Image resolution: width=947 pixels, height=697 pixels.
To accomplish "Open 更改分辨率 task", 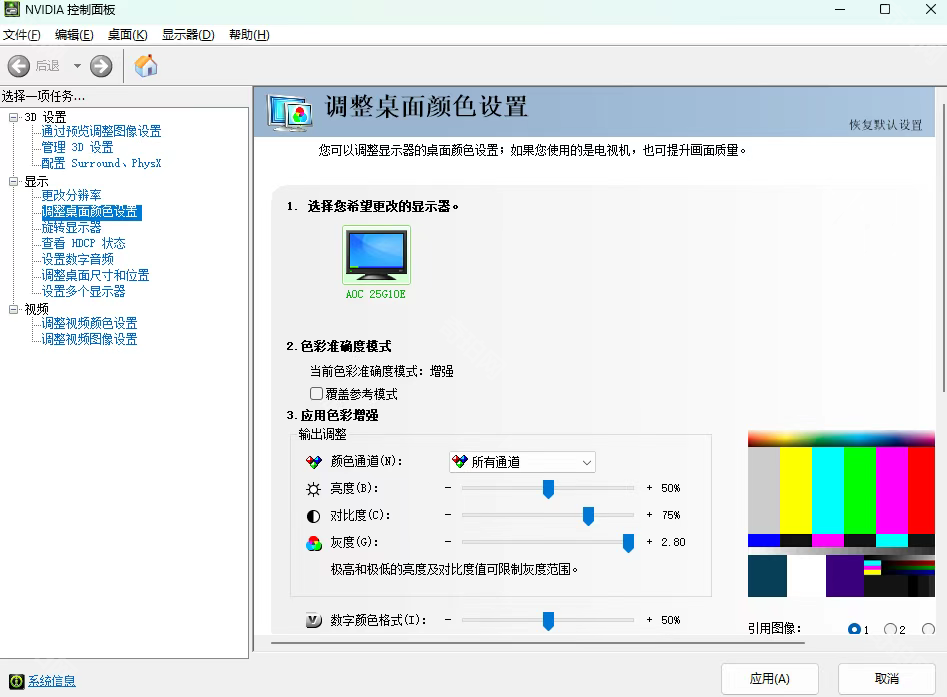I will tap(71, 195).
